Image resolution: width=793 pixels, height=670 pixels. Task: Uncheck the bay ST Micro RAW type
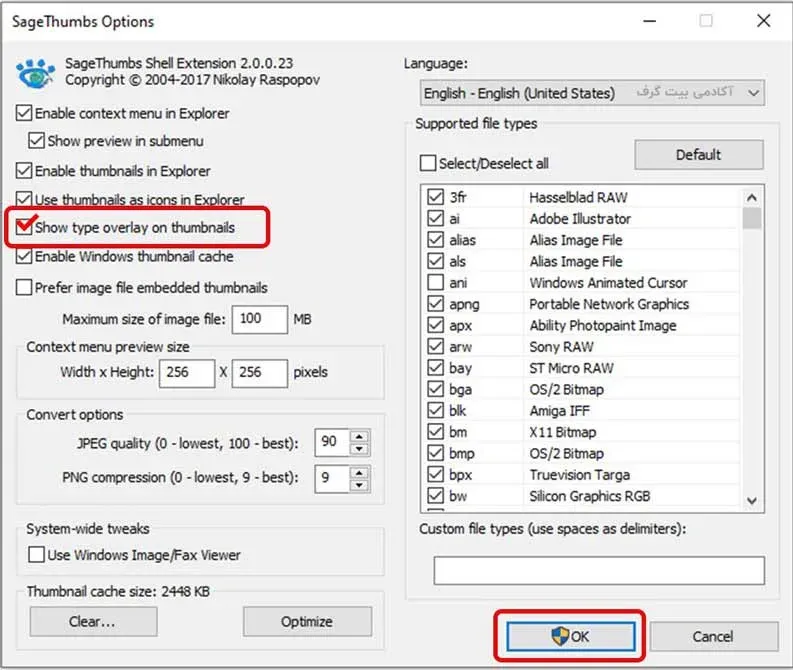tap(435, 368)
